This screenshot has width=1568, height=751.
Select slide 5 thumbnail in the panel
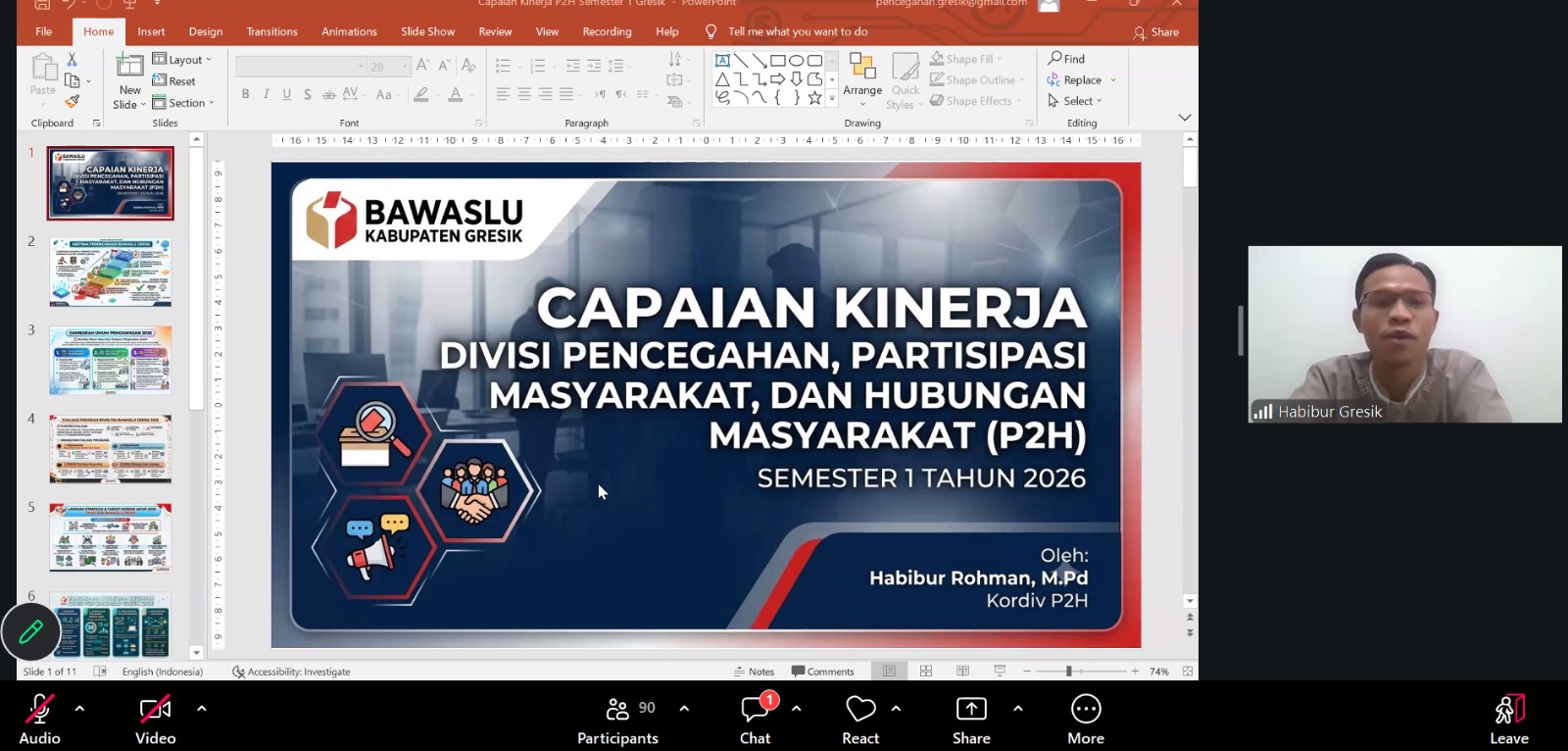(x=111, y=537)
